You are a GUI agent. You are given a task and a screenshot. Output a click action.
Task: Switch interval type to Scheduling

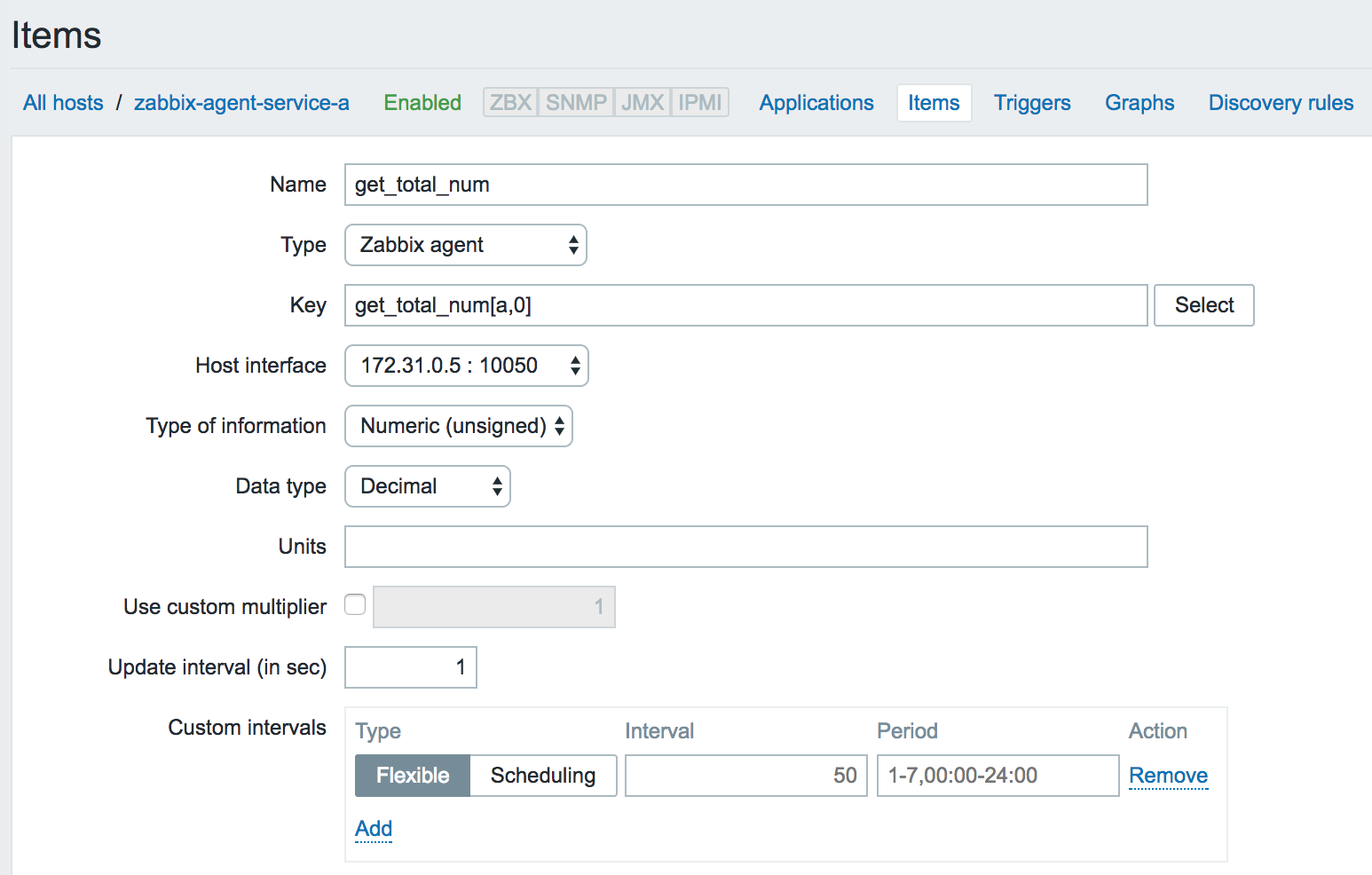pyautogui.click(x=543, y=776)
